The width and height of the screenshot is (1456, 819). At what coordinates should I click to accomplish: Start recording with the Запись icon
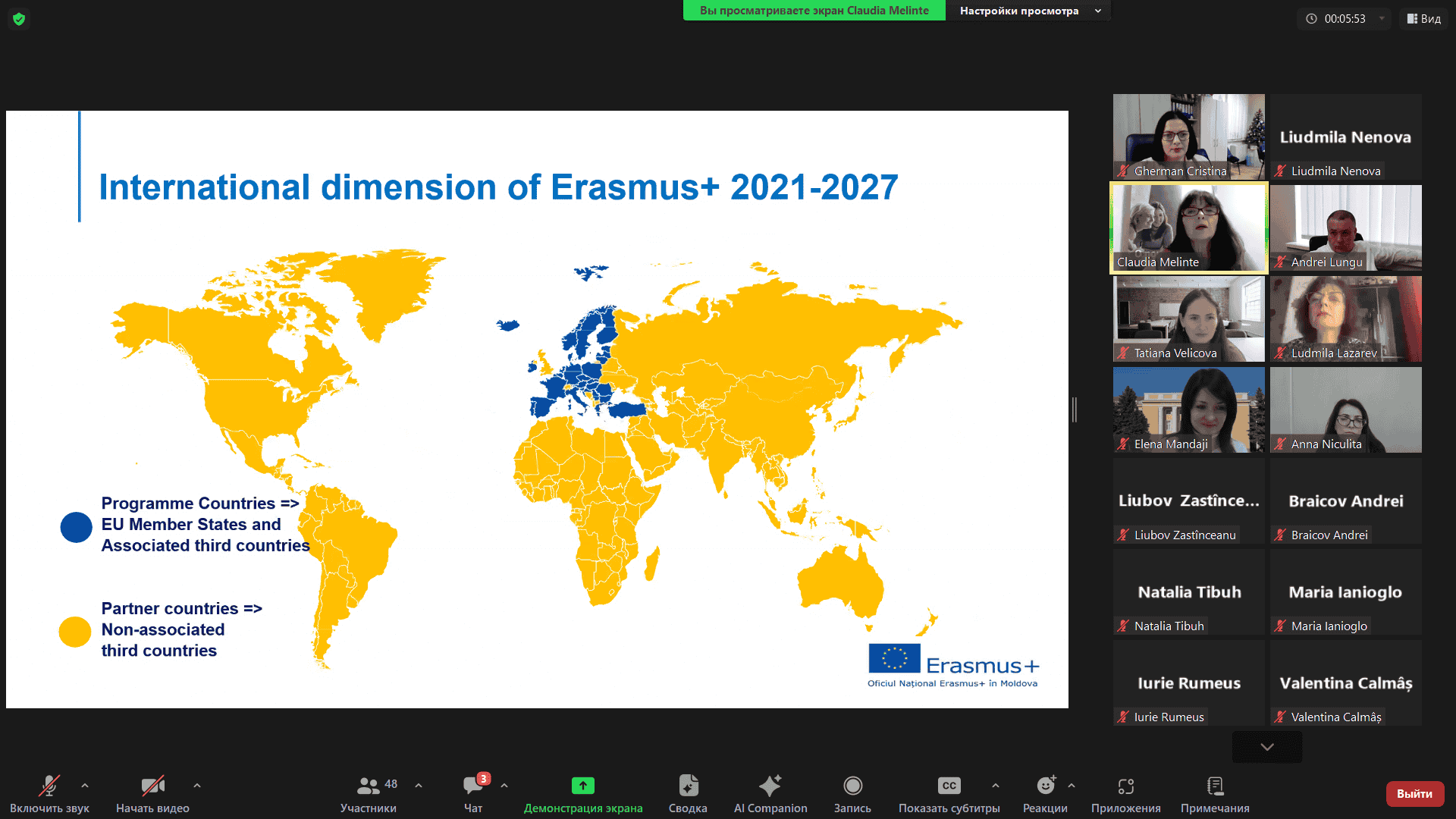pyautogui.click(x=852, y=786)
